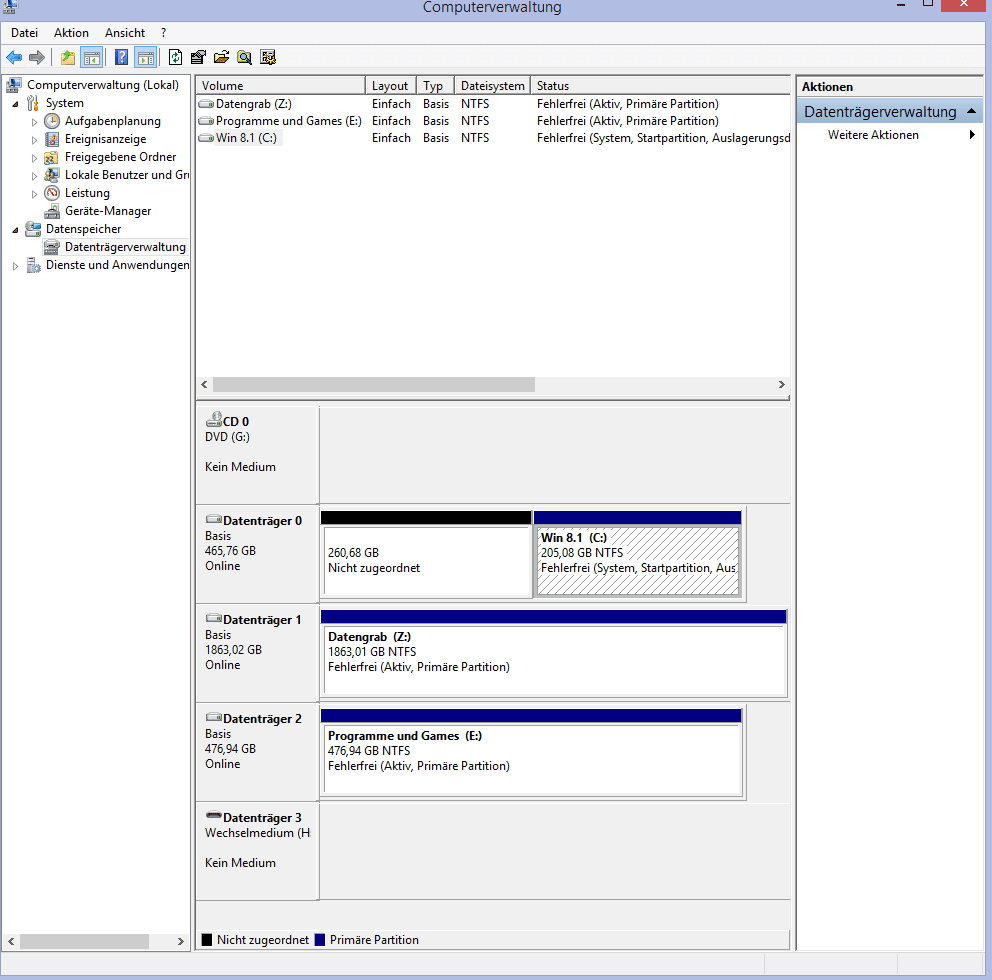Select the Datengrab (Z:) volume row
Screen dimensions: 992x980
point(493,104)
